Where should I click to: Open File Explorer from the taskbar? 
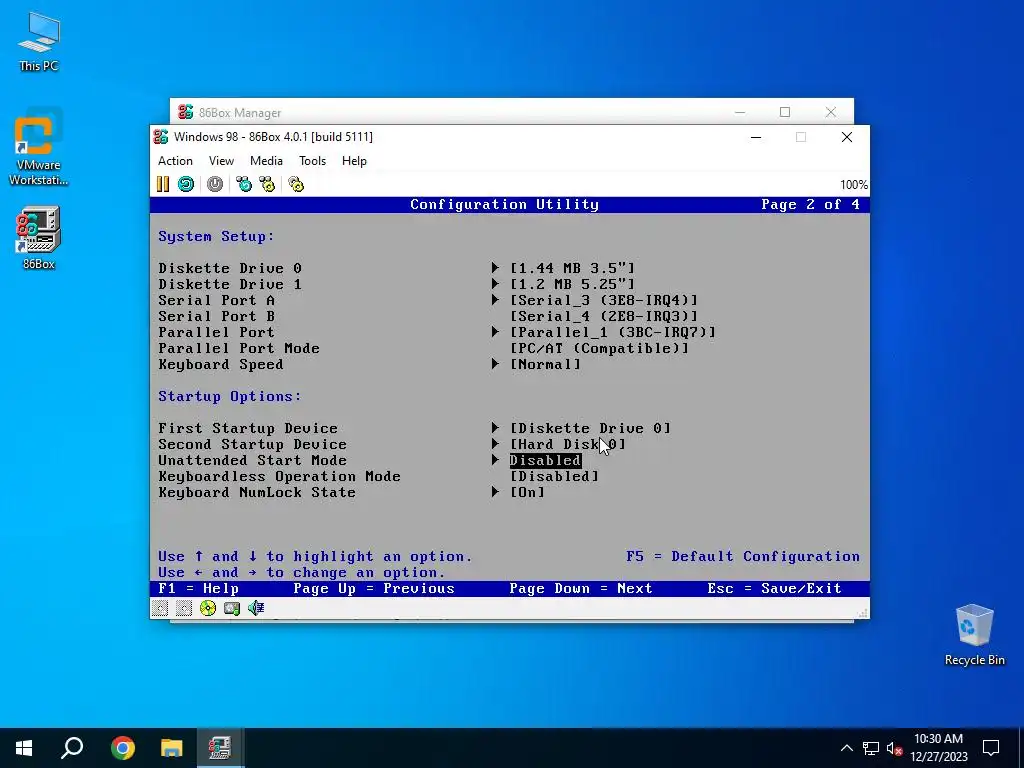172,748
